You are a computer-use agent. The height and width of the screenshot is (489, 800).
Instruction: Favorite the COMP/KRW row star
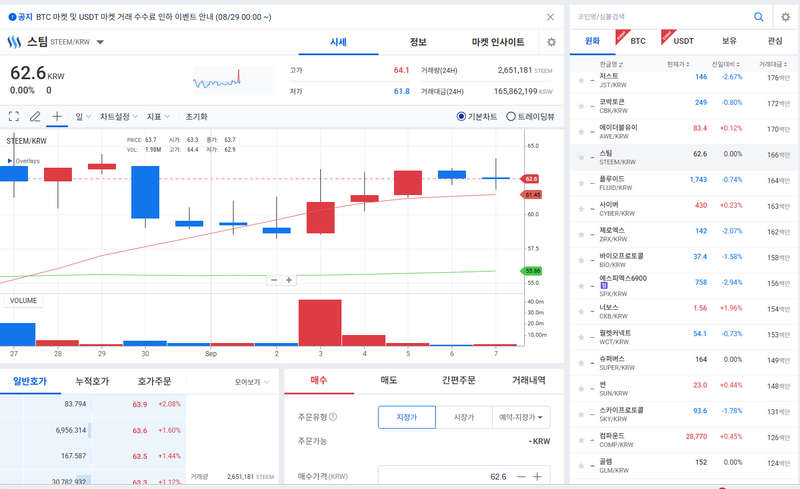(581, 440)
